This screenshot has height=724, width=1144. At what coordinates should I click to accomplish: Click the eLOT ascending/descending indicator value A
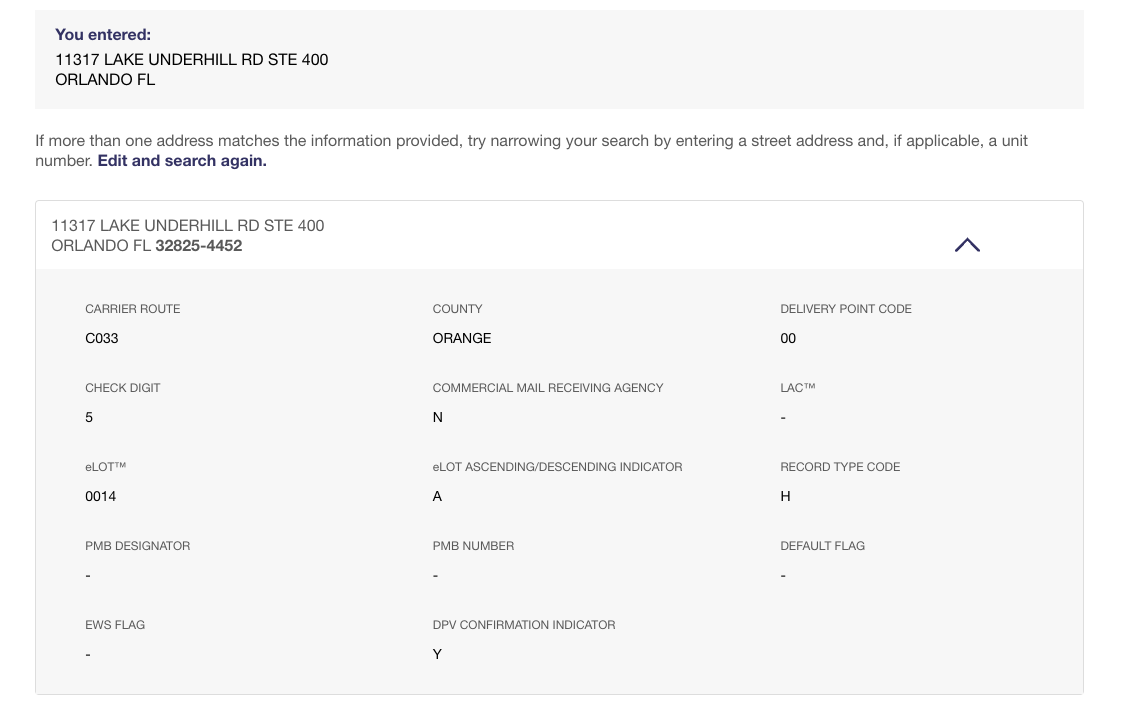(x=437, y=496)
